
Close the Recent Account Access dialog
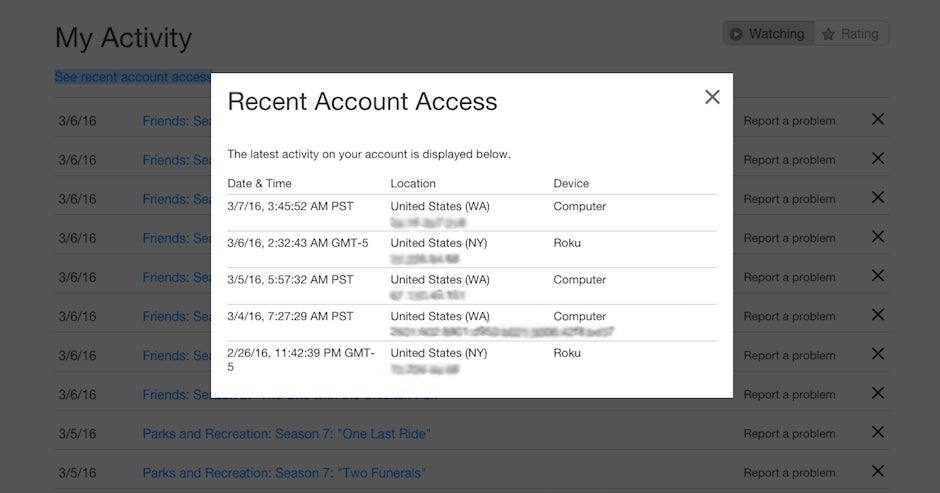click(712, 97)
